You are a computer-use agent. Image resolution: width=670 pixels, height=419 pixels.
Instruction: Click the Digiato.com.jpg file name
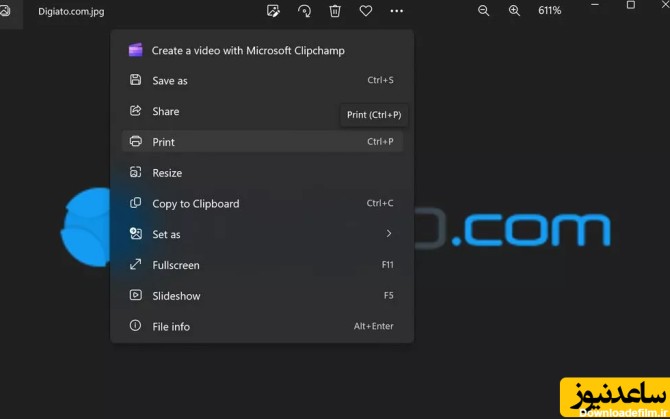coord(71,12)
